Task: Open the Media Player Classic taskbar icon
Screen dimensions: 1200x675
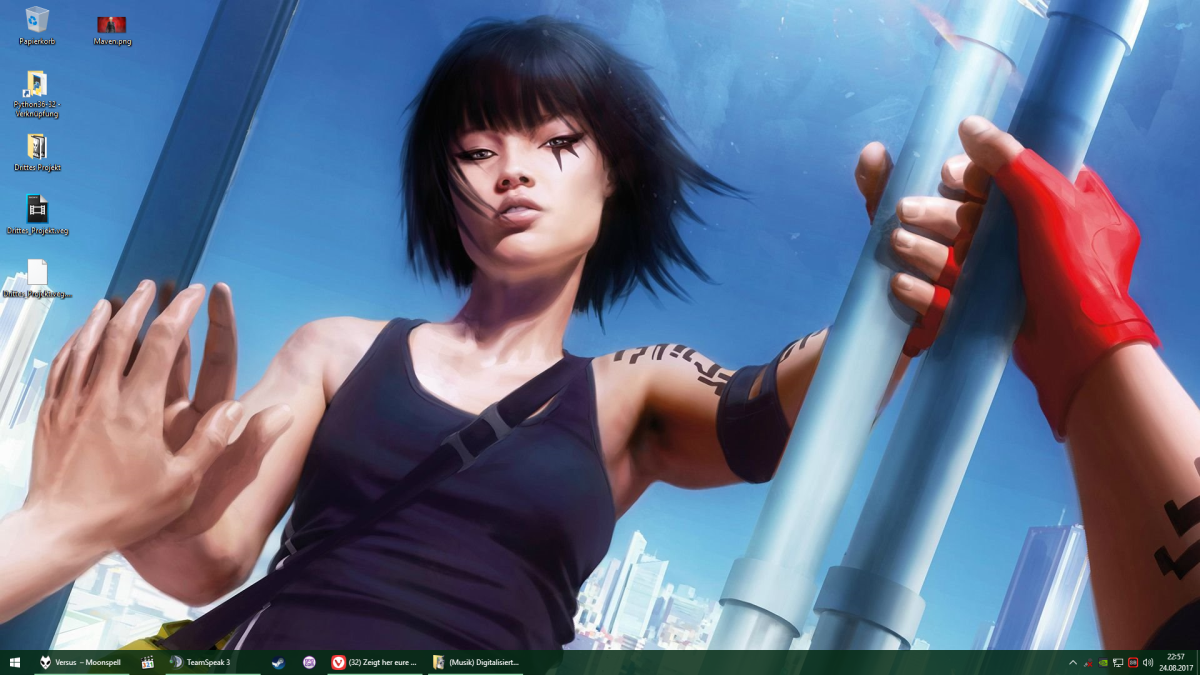Action: [x=148, y=662]
